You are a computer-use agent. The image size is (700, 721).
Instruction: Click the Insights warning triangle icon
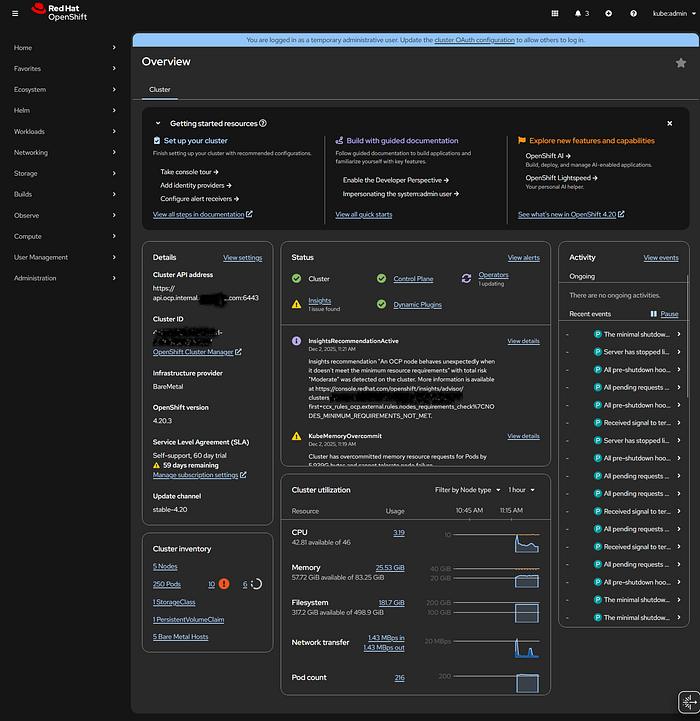tap(296, 302)
